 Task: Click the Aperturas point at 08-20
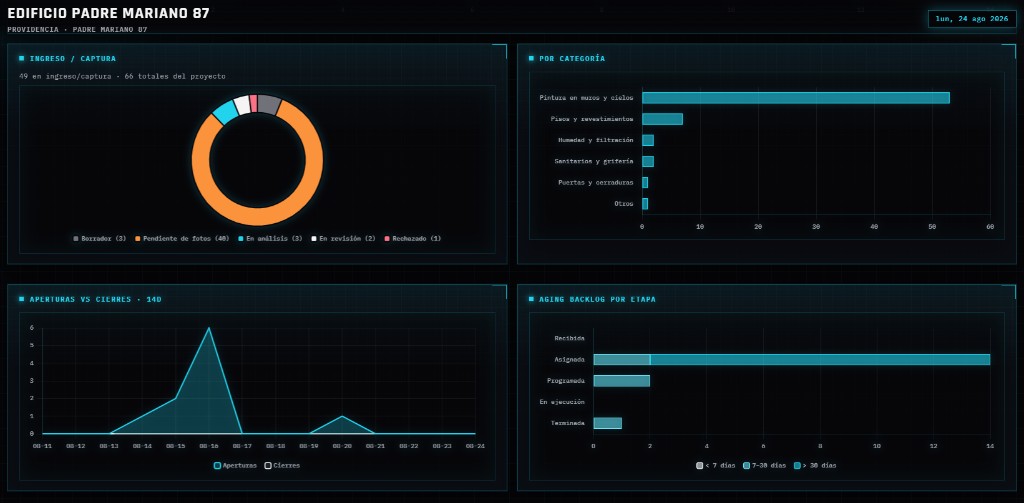pos(342,416)
